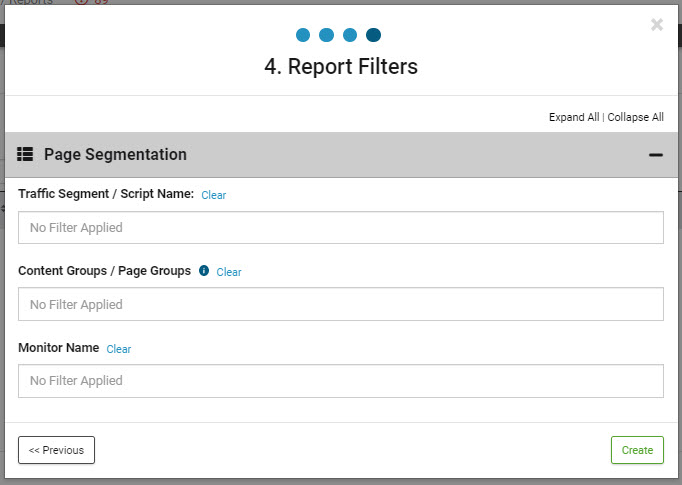Close the Report Filters dialog
The height and width of the screenshot is (485, 682).
[656, 25]
